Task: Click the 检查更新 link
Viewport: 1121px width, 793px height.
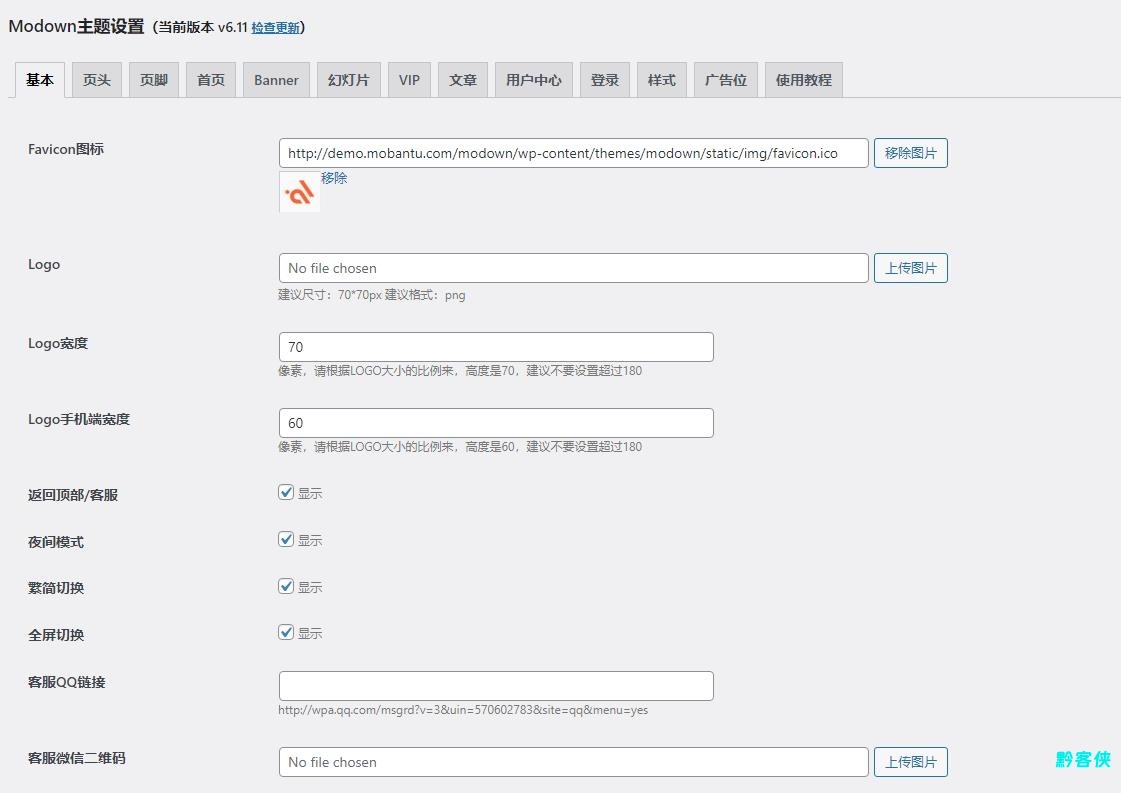Action: 275,28
